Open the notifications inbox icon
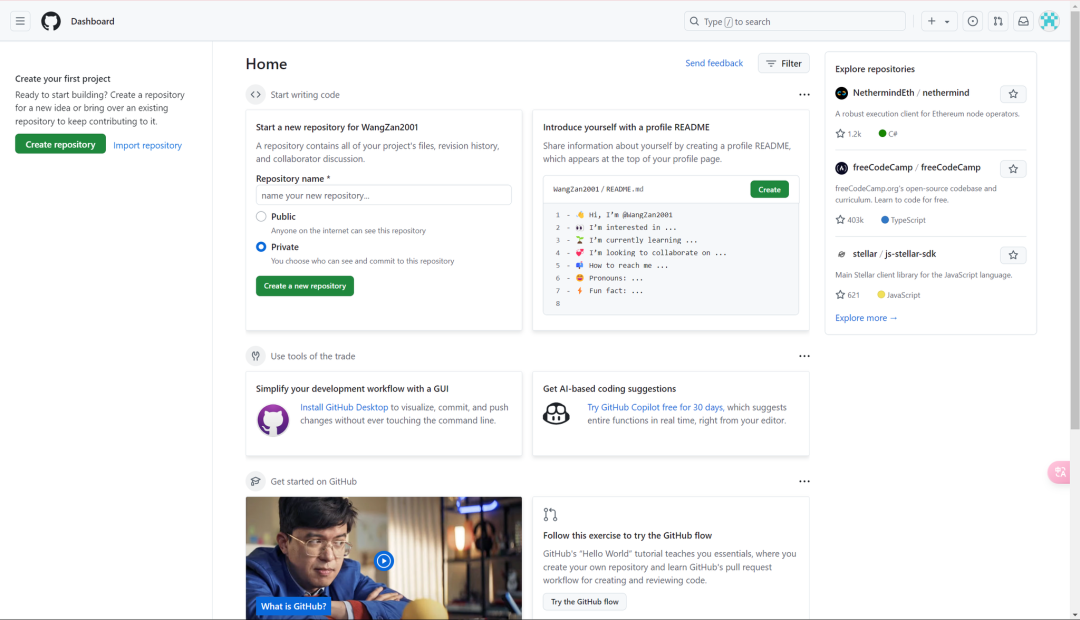The width and height of the screenshot is (1080, 620). (1023, 21)
